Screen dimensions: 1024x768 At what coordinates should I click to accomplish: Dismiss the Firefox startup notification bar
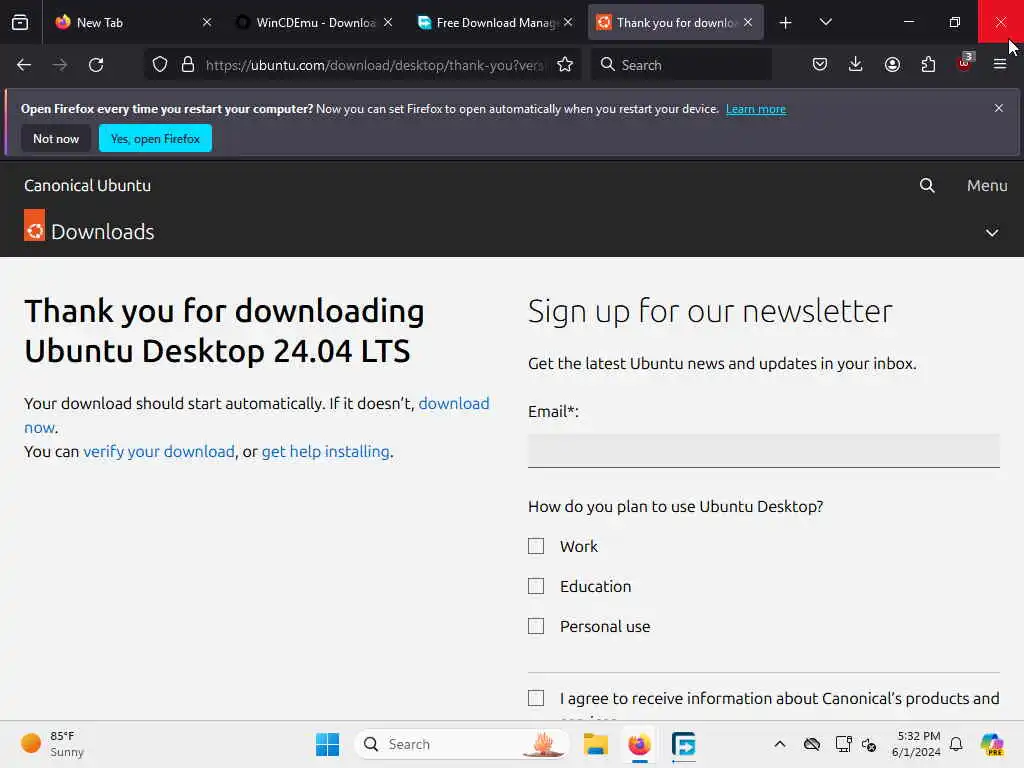(999, 108)
